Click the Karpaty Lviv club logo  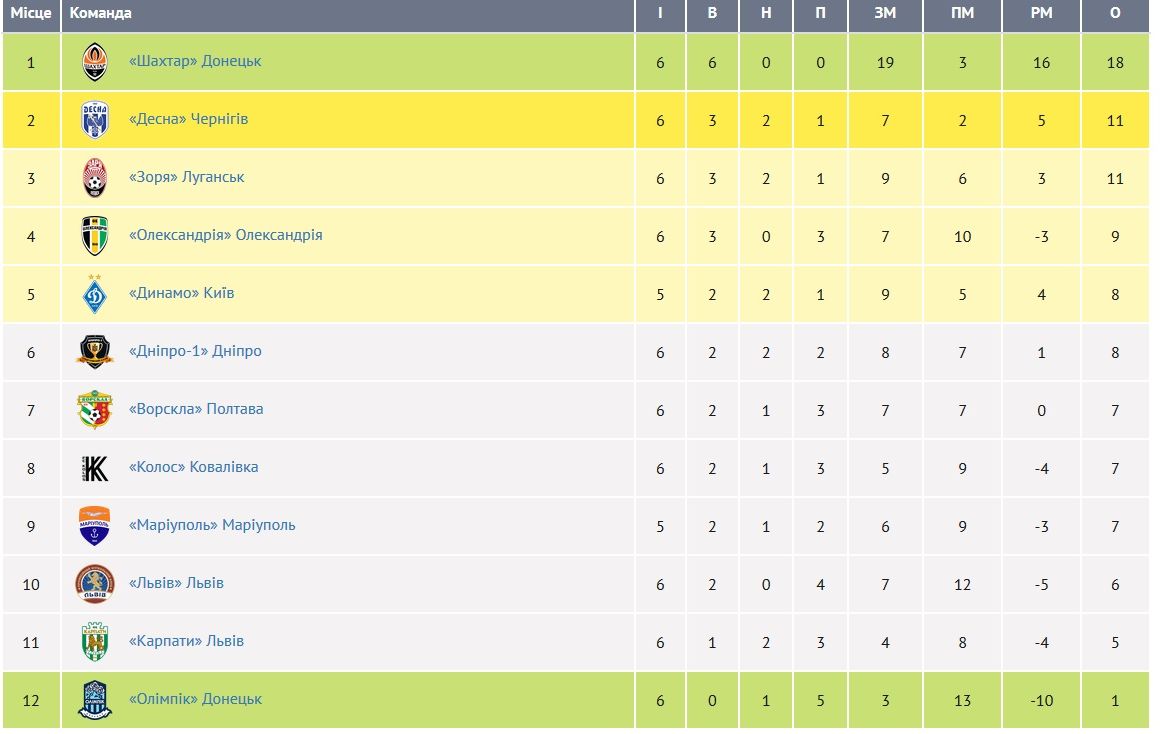click(x=95, y=642)
